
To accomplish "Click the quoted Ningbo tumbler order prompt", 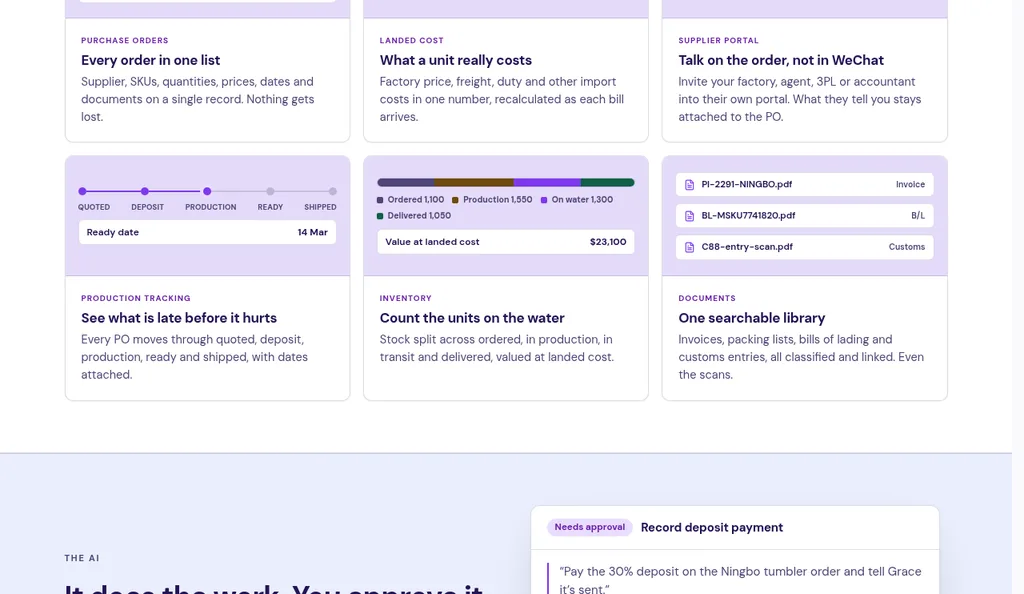I will pos(740,580).
